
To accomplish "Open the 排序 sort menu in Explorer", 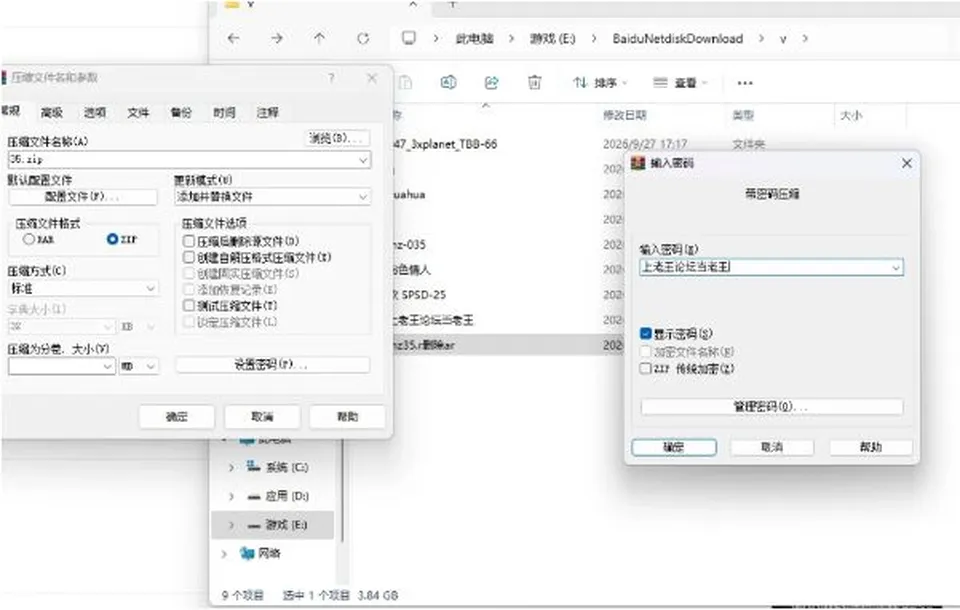I will coord(600,83).
